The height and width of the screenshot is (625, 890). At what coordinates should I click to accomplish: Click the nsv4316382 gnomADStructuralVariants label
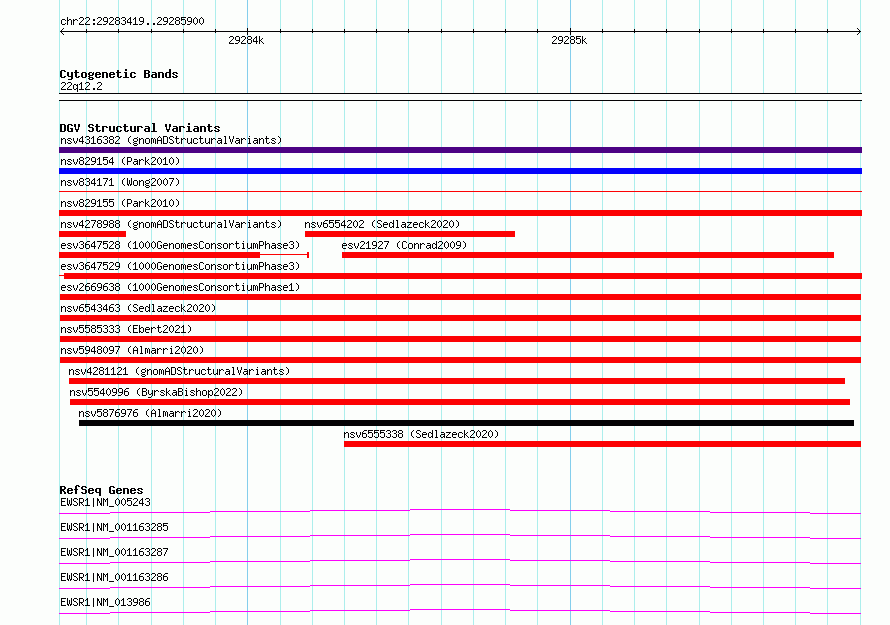click(171, 140)
